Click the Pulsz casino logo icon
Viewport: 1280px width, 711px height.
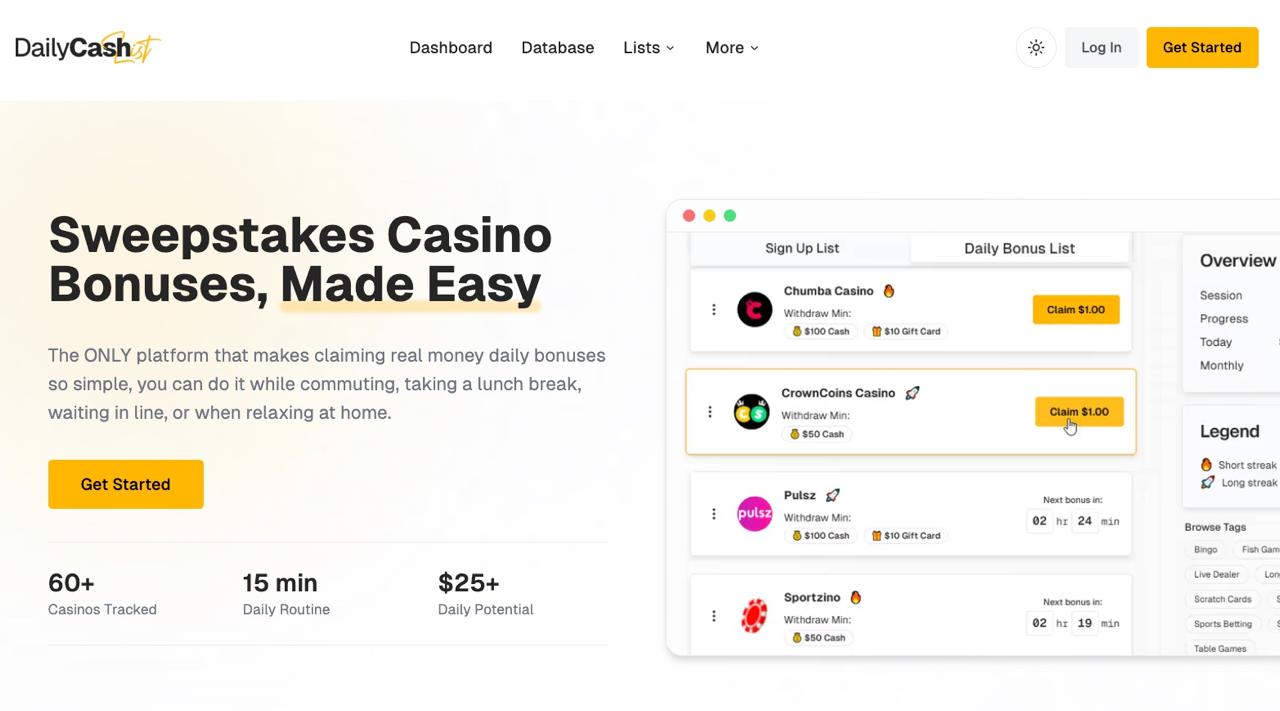pos(755,514)
